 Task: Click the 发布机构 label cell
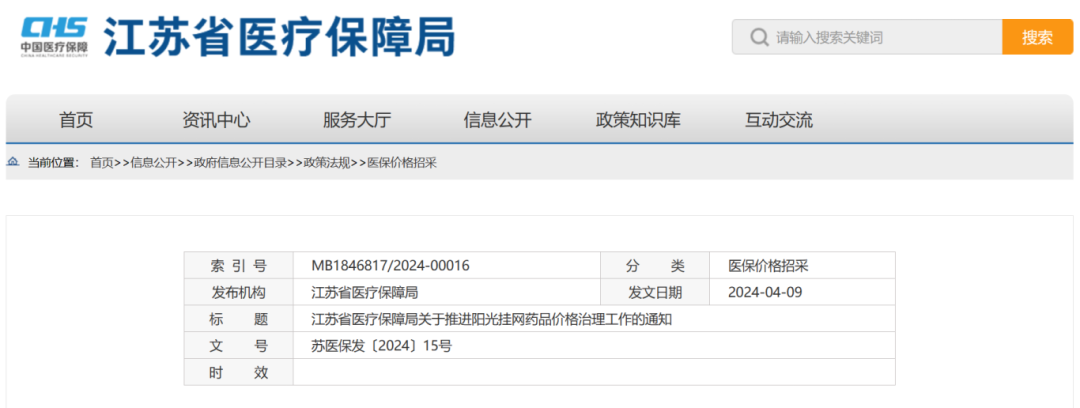click(238, 292)
